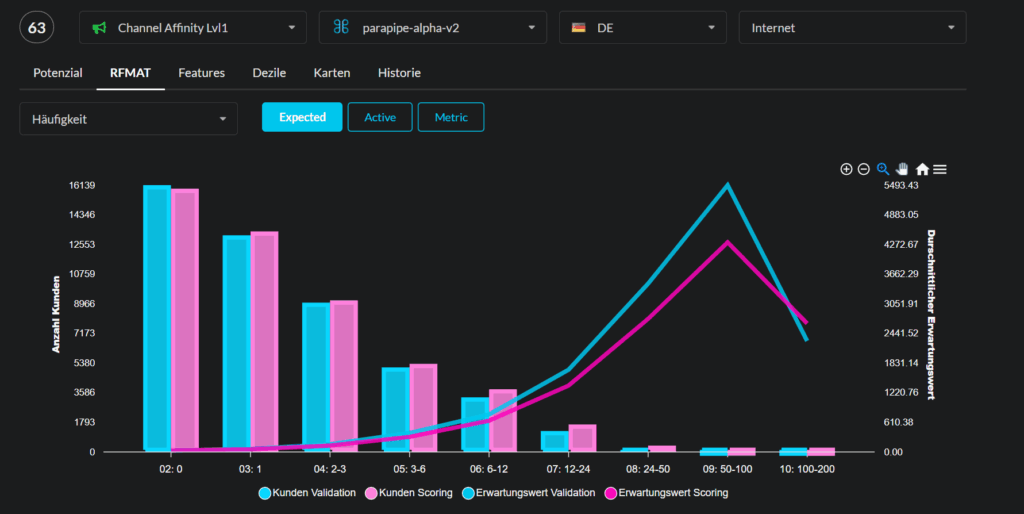
Task: Open the Häufigkeit selection dropdown
Action: point(129,118)
